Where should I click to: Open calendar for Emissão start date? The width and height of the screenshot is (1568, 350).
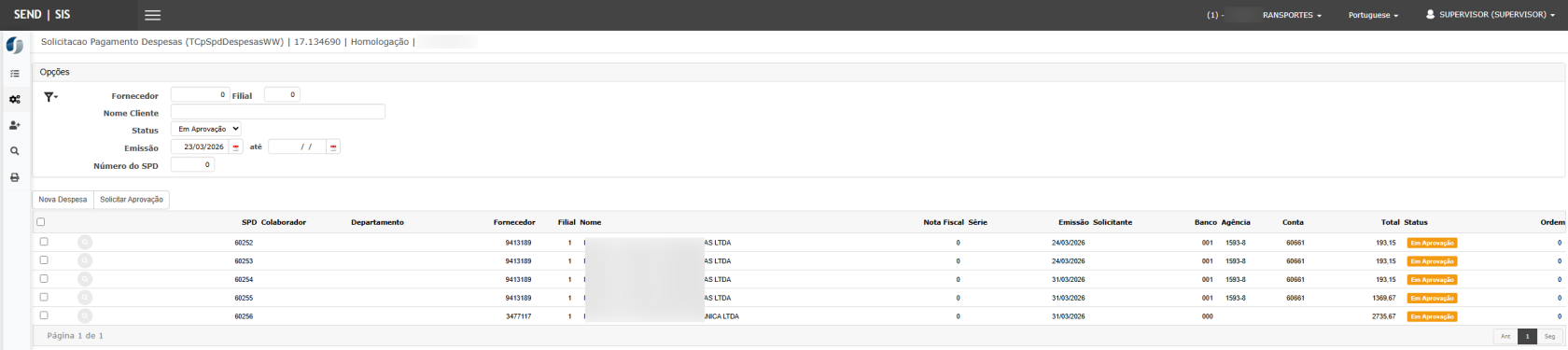(x=236, y=147)
